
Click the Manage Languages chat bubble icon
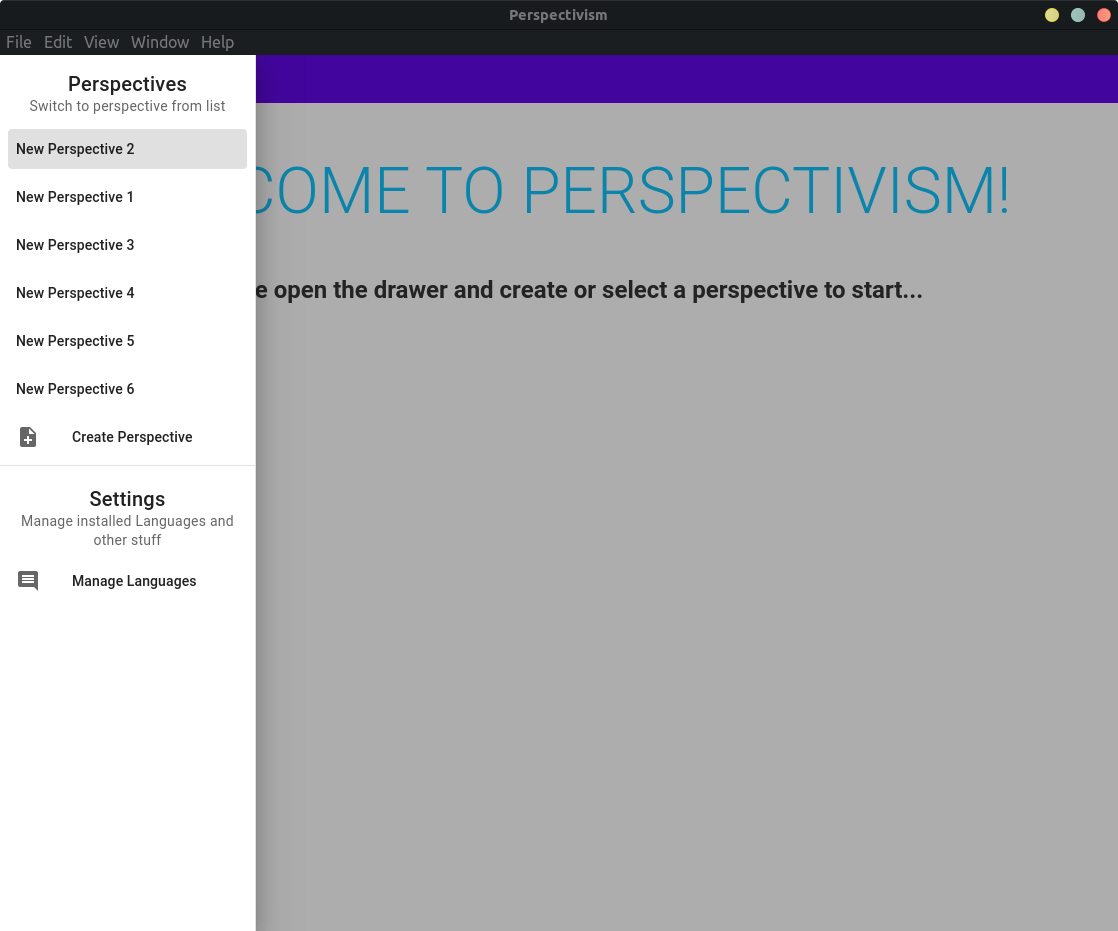click(28, 581)
